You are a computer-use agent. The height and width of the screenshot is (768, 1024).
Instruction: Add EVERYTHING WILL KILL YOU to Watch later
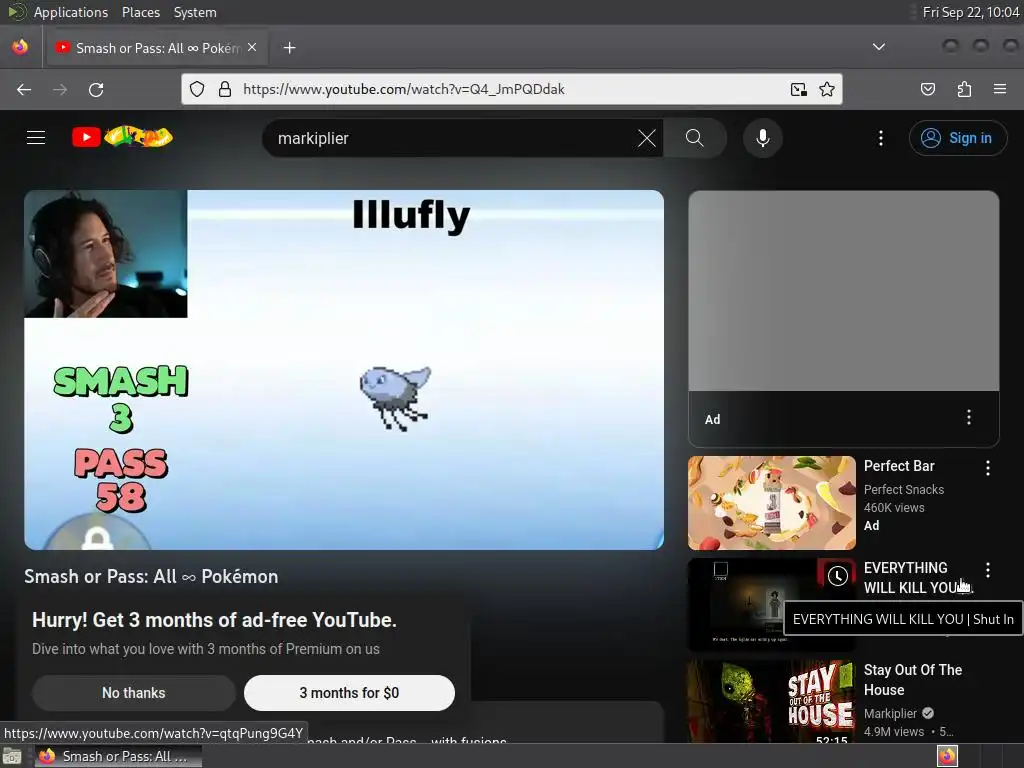tap(838, 575)
